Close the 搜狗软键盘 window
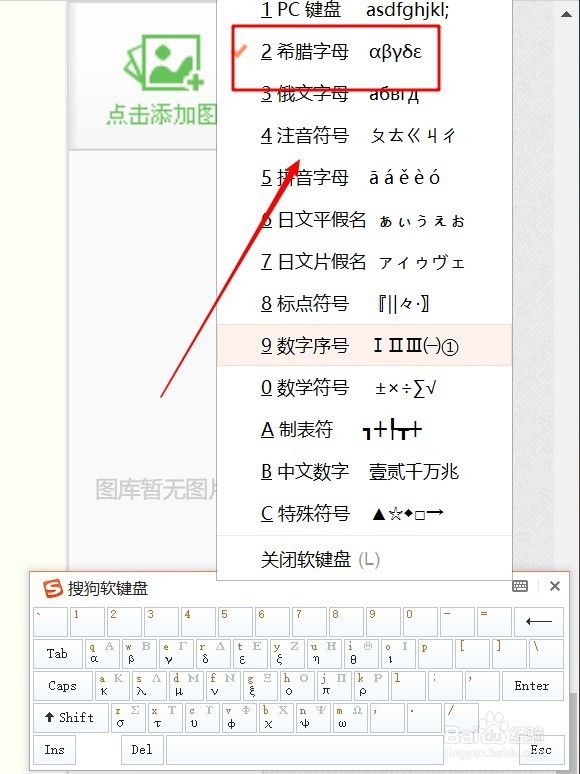The image size is (580, 774). [555, 586]
